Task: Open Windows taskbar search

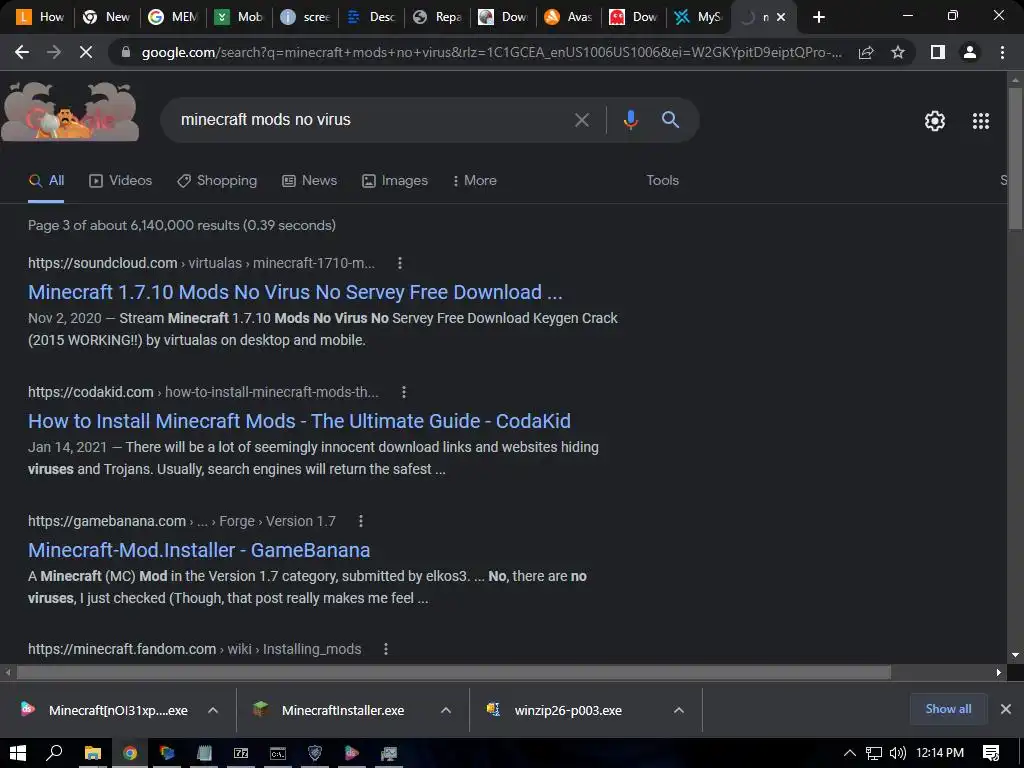Action: (54, 753)
